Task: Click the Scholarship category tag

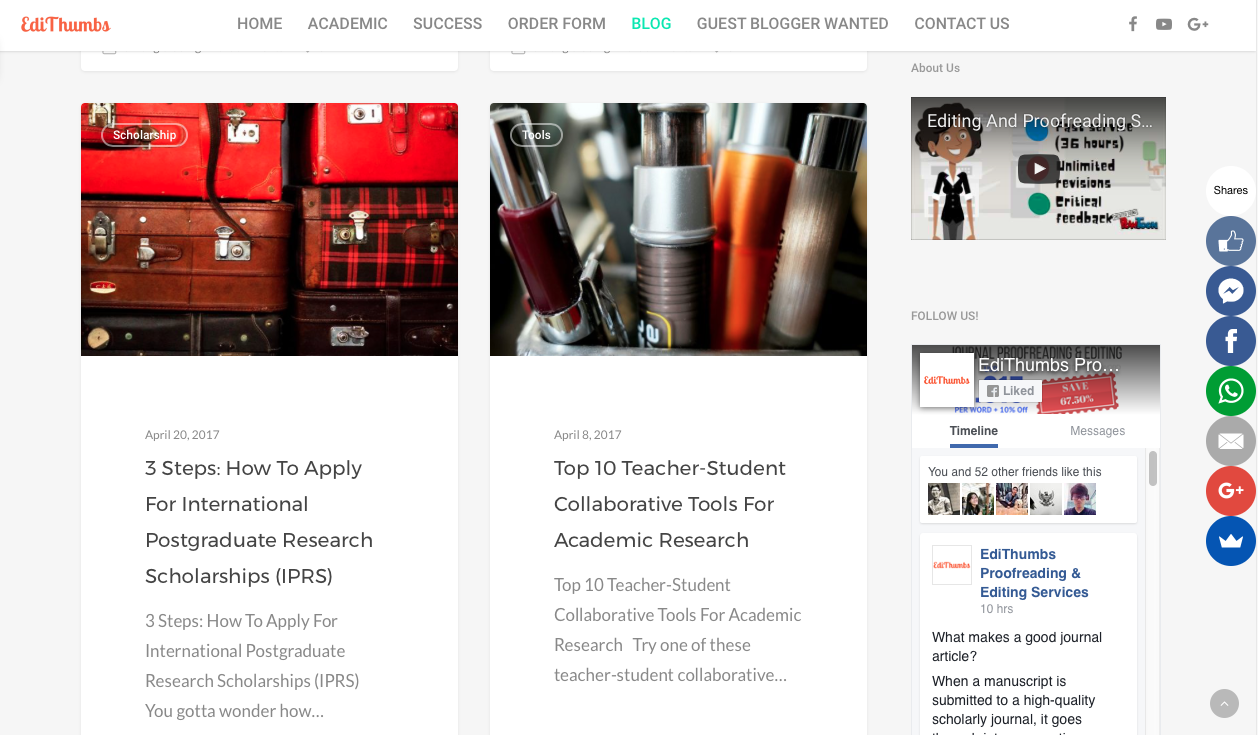Action: [x=144, y=135]
